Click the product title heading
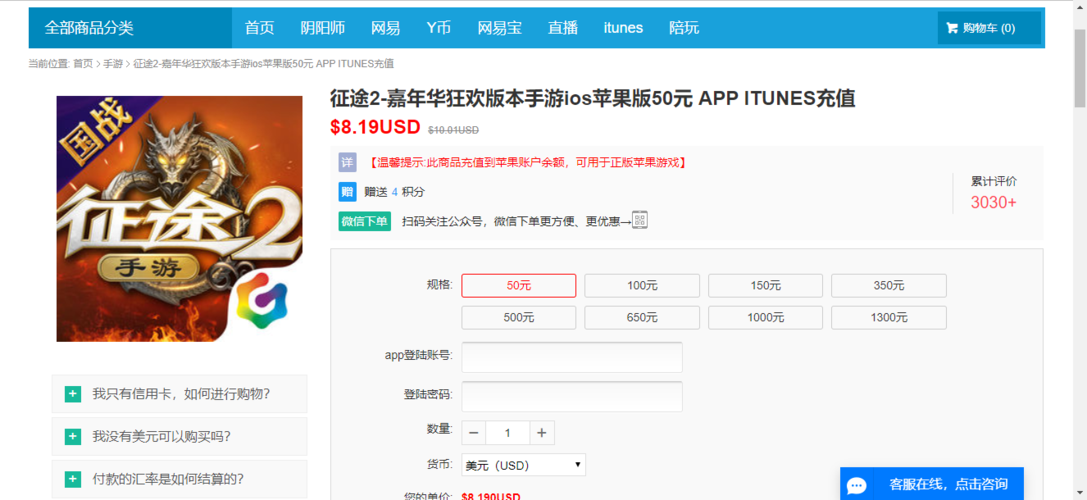 coord(593,99)
